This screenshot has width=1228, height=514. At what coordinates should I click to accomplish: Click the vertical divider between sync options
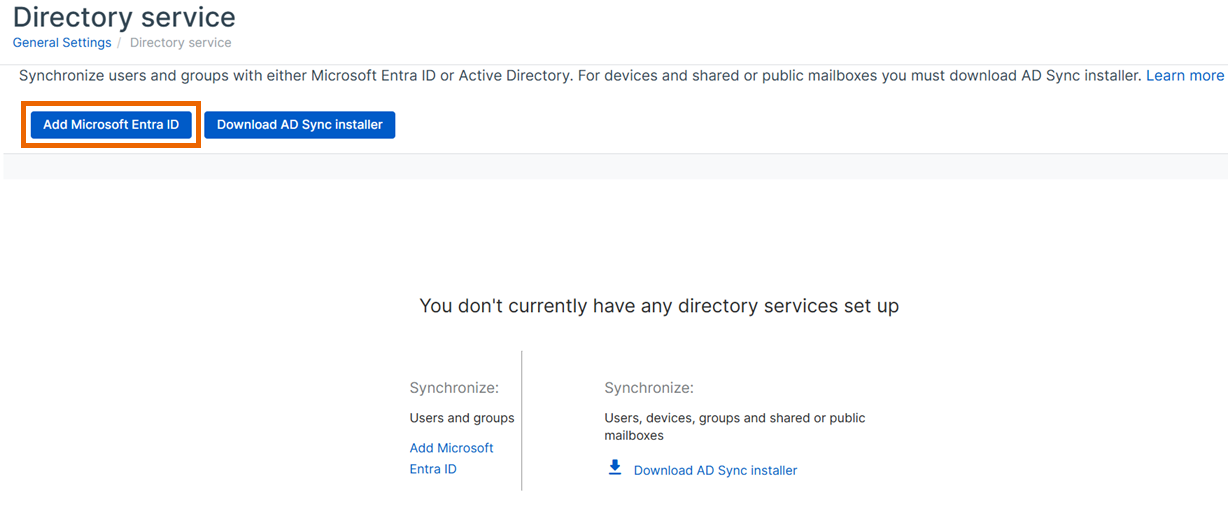coord(522,420)
